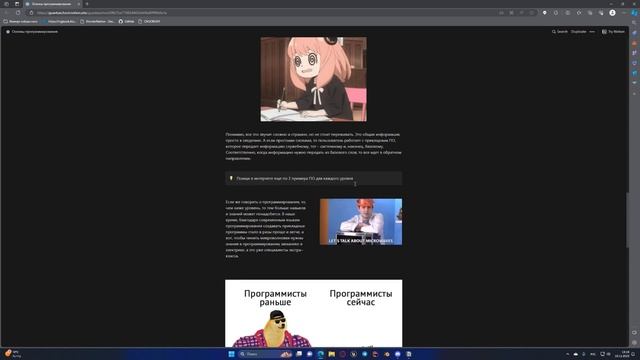Open the Edge profile avatar

pos(612,13)
